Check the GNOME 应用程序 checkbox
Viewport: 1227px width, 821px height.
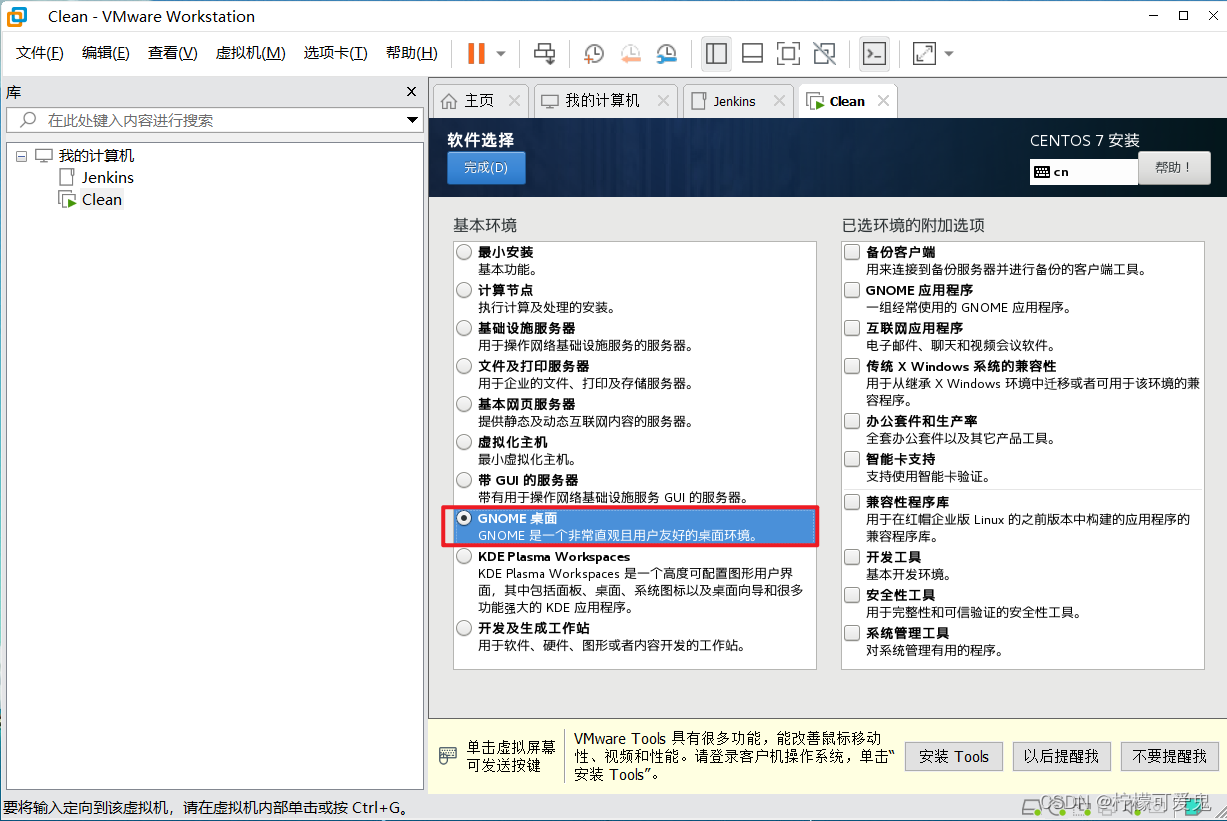click(x=852, y=290)
